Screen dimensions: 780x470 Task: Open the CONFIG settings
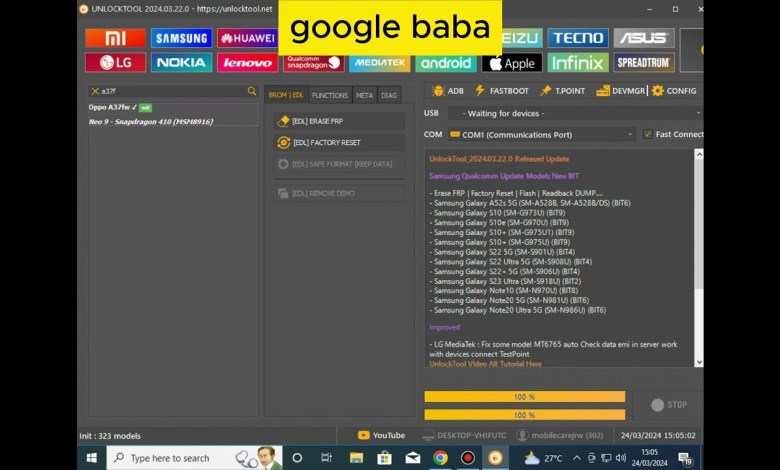coord(673,91)
